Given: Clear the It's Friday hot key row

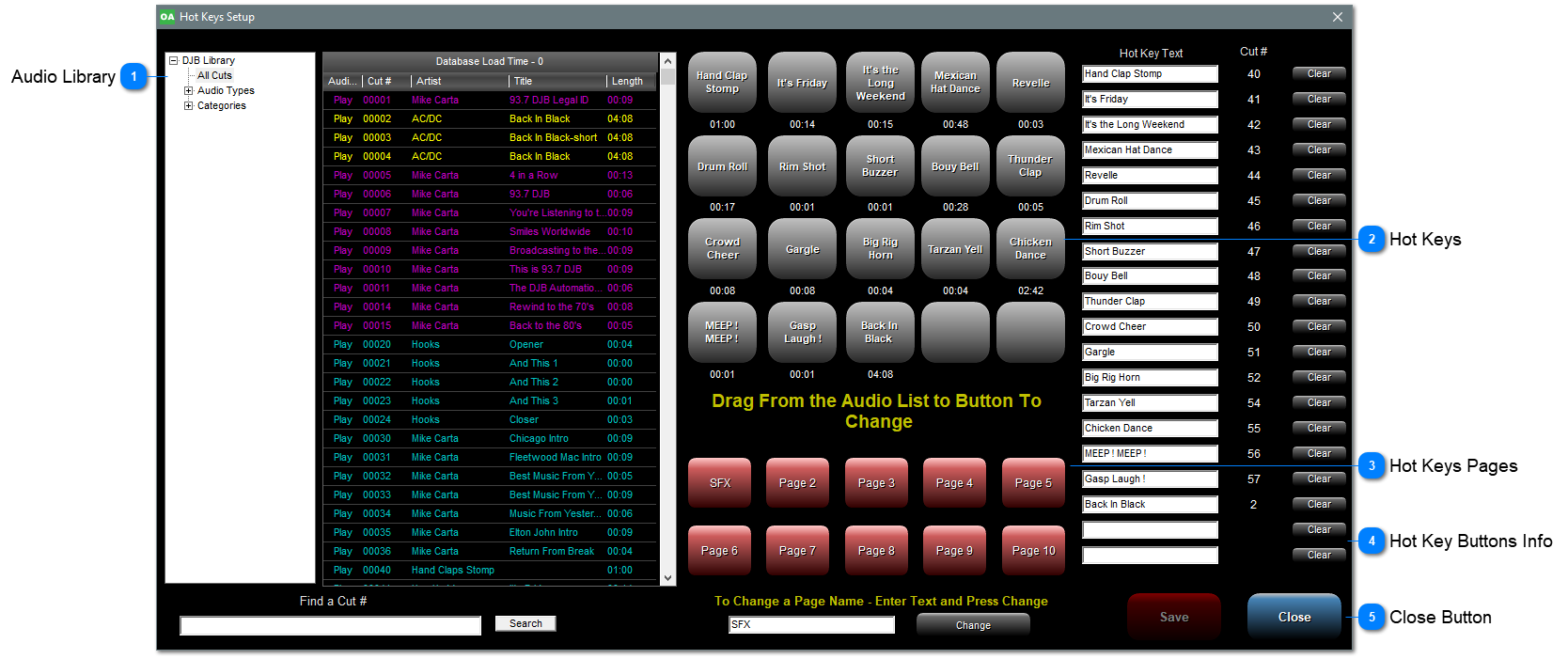Looking at the screenshot, I should [1319, 99].
